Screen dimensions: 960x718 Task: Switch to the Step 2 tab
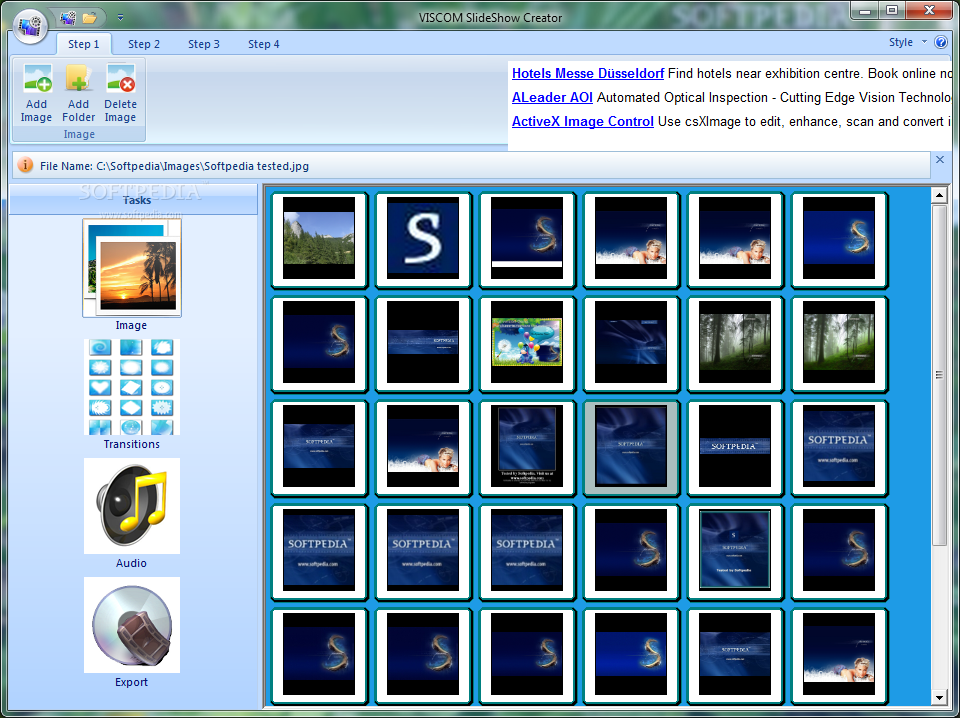click(x=144, y=44)
